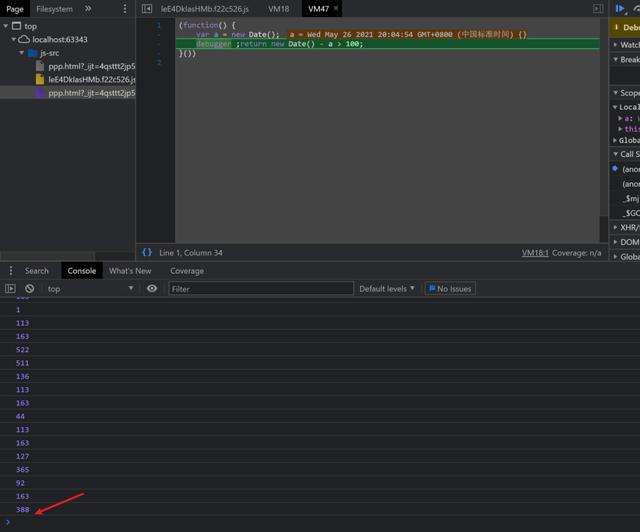
Task: Switch to the Page tab
Action: pyautogui.click(x=15, y=9)
